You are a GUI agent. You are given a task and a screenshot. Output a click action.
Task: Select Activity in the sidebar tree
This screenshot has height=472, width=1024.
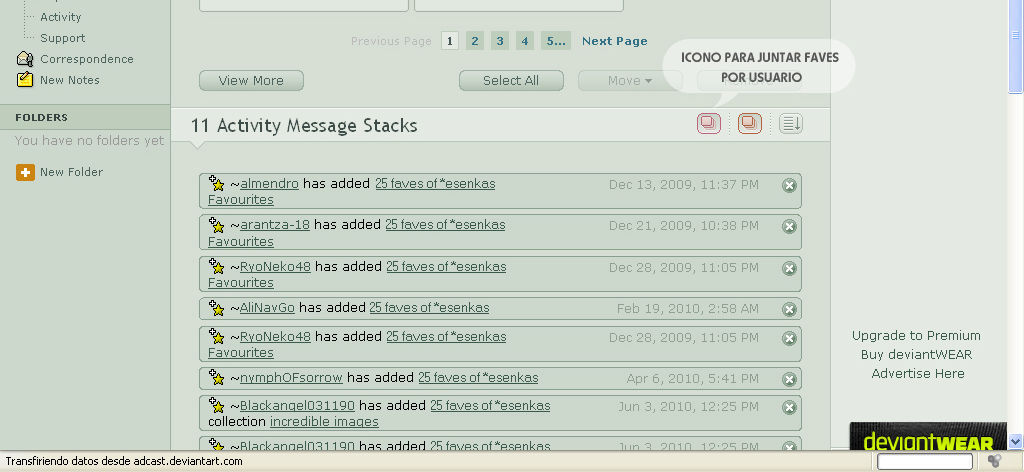(x=61, y=17)
